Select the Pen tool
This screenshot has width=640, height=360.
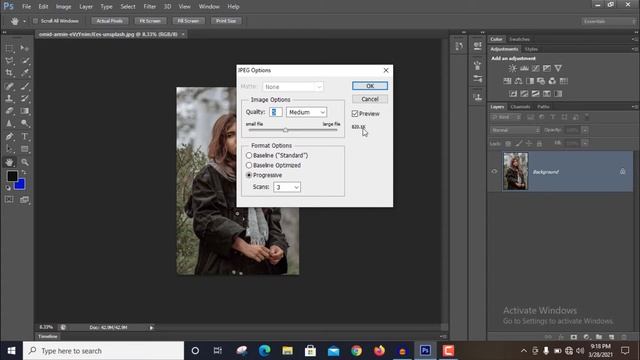pyautogui.click(x=9, y=136)
